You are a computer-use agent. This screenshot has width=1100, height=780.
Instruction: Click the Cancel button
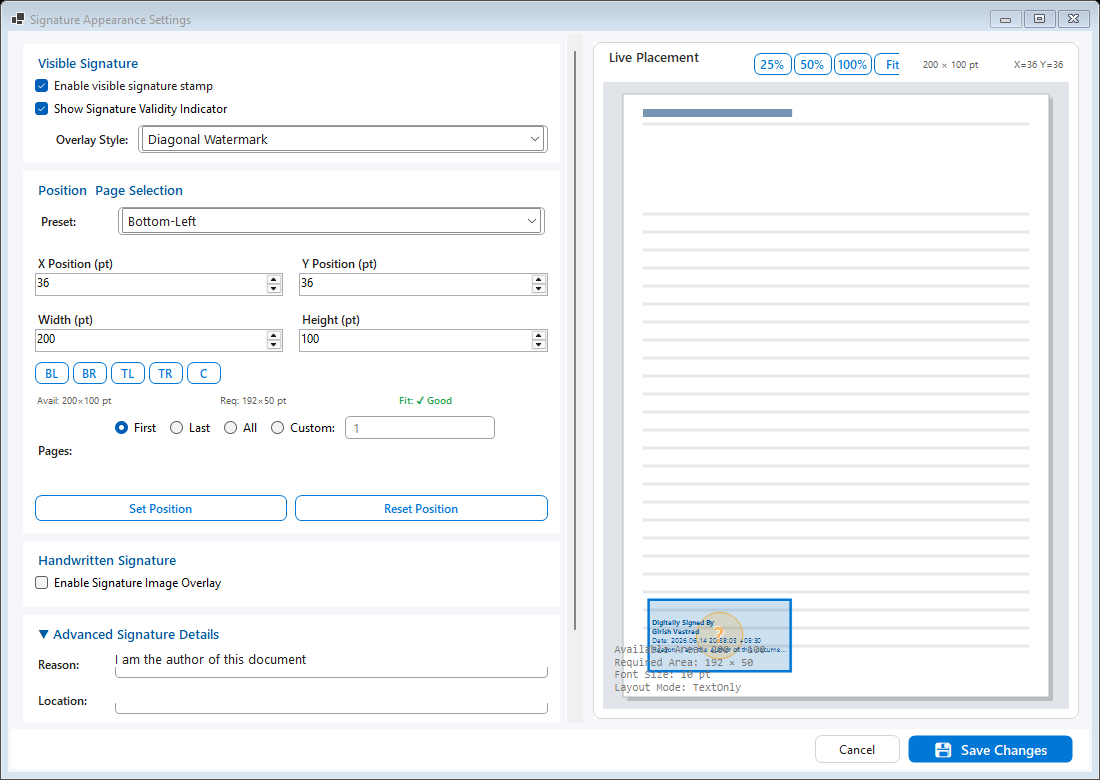857,750
